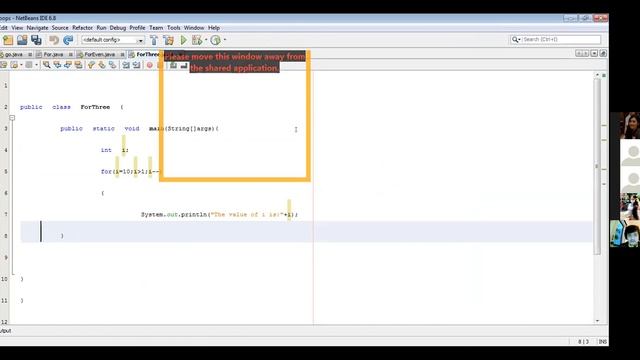This screenshot has width=640, height=360.
Task: Click the New Project toolbar icon
Action: 8,40
